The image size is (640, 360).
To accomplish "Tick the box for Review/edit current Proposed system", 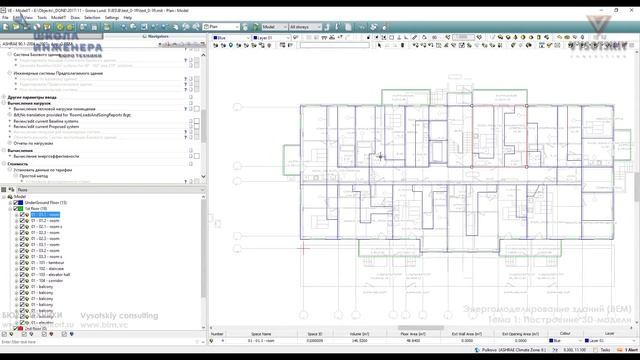I will point(197,127).
